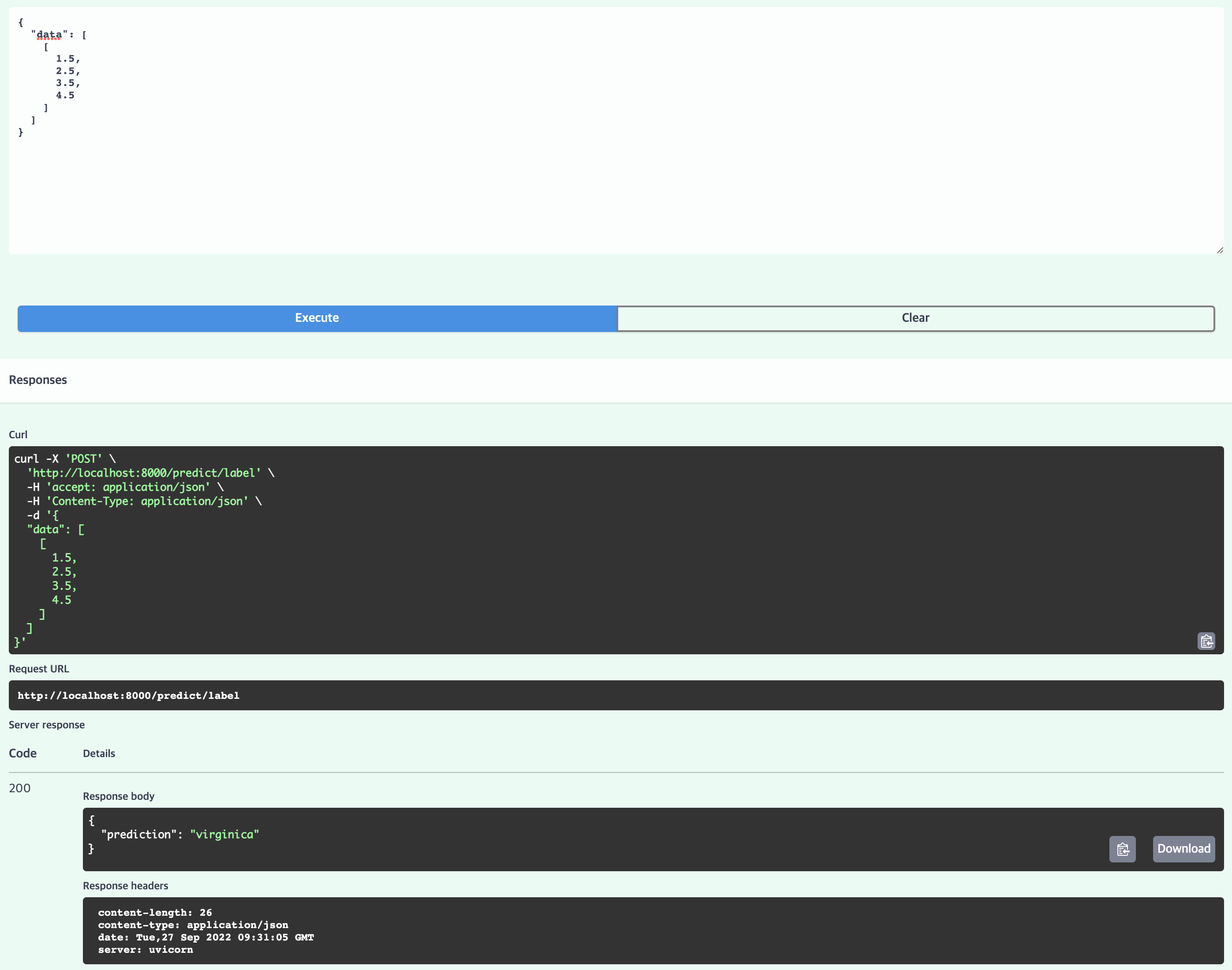Click the 200 response code
This screenshot has width=1232, height=970.
pos(20,788)
